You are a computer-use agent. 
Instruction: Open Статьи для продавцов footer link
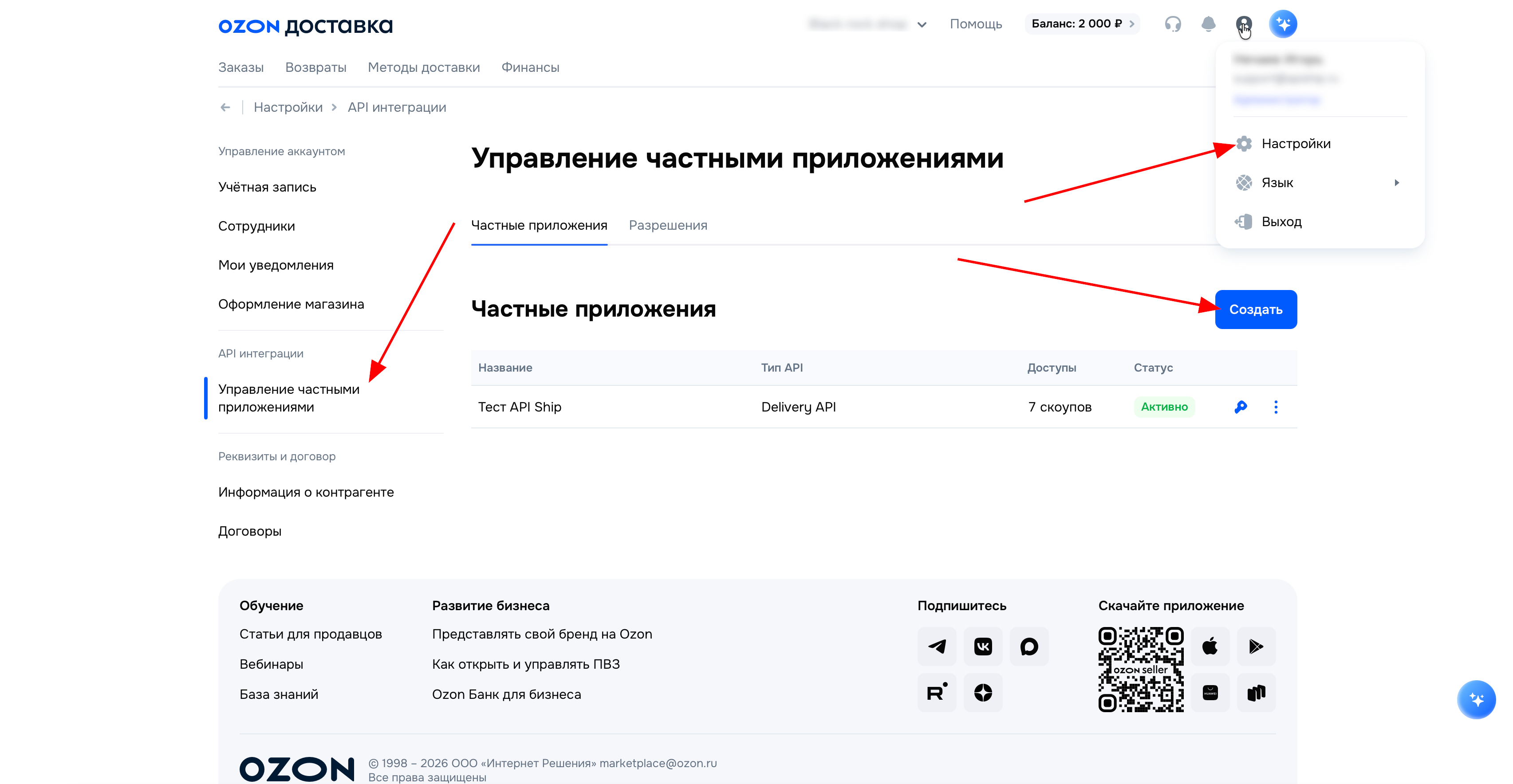311,635
